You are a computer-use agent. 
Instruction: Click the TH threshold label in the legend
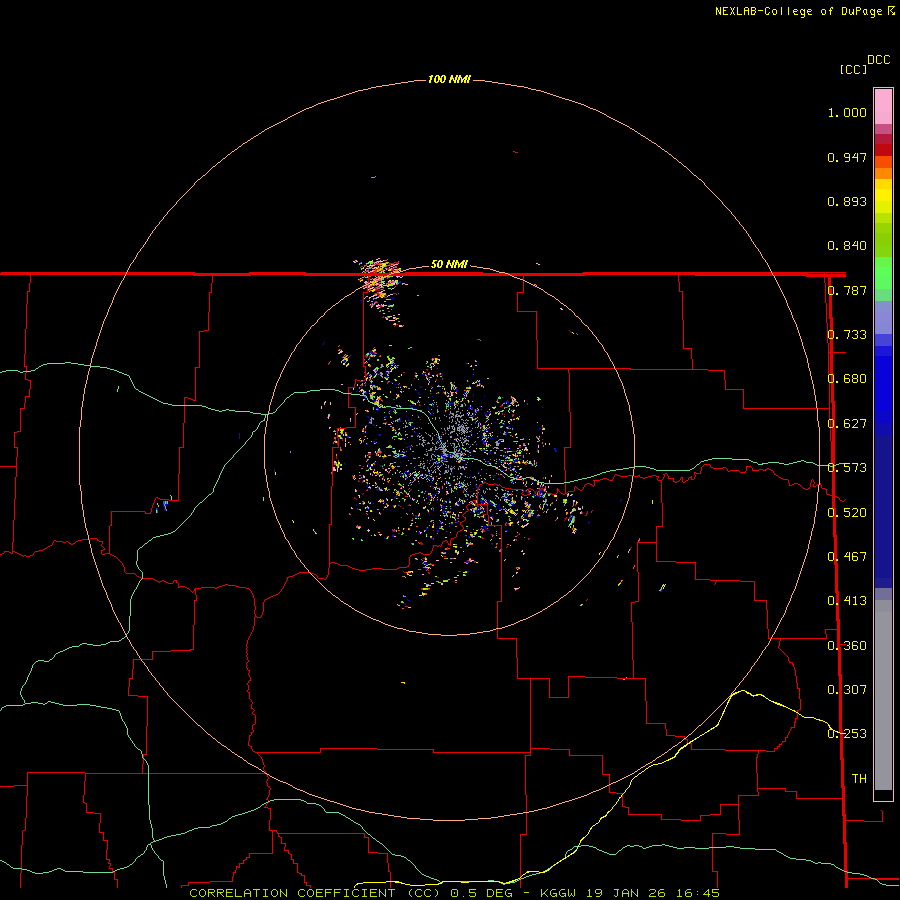(859, 779)
